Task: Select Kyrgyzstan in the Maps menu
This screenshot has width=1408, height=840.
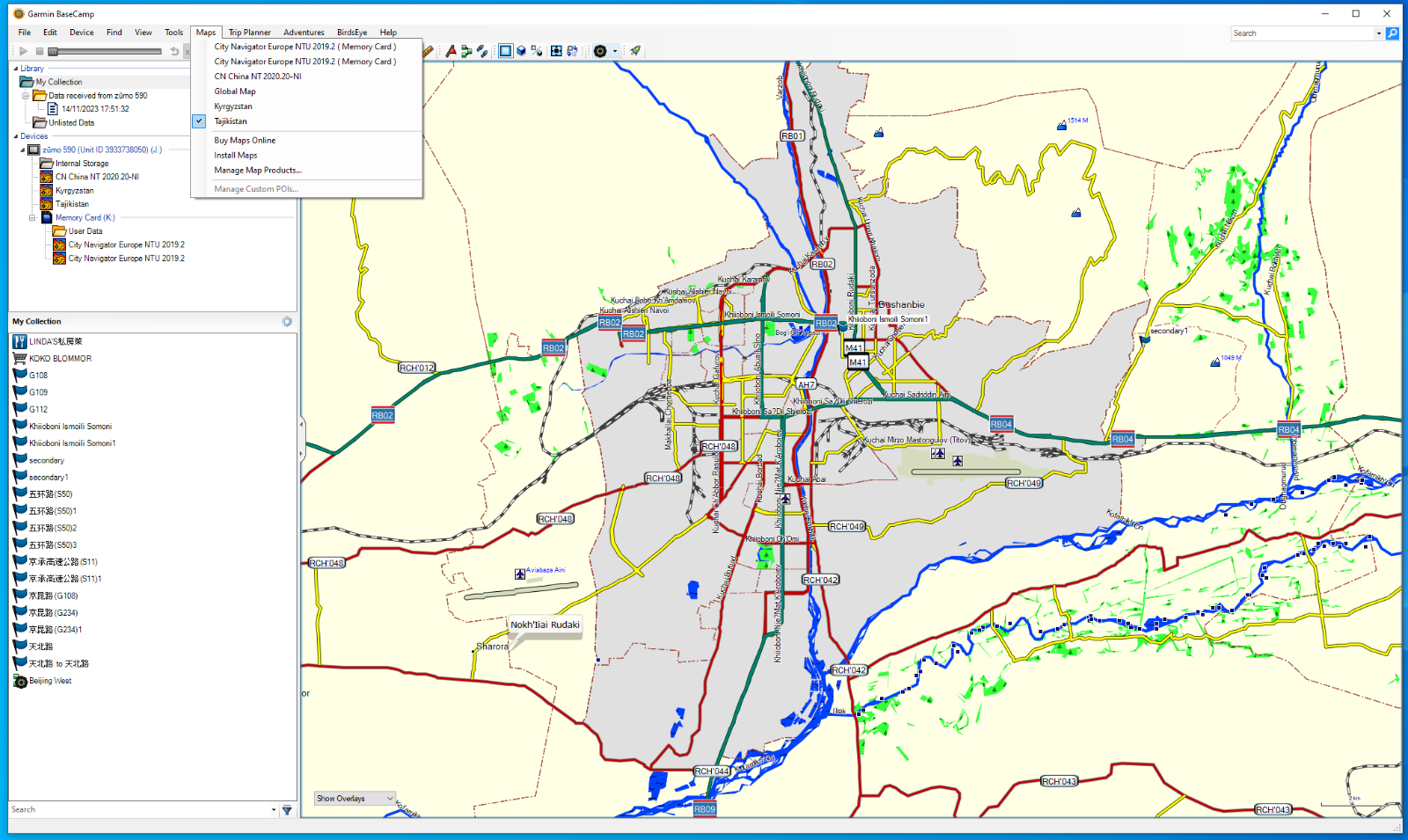Action: 306,106
